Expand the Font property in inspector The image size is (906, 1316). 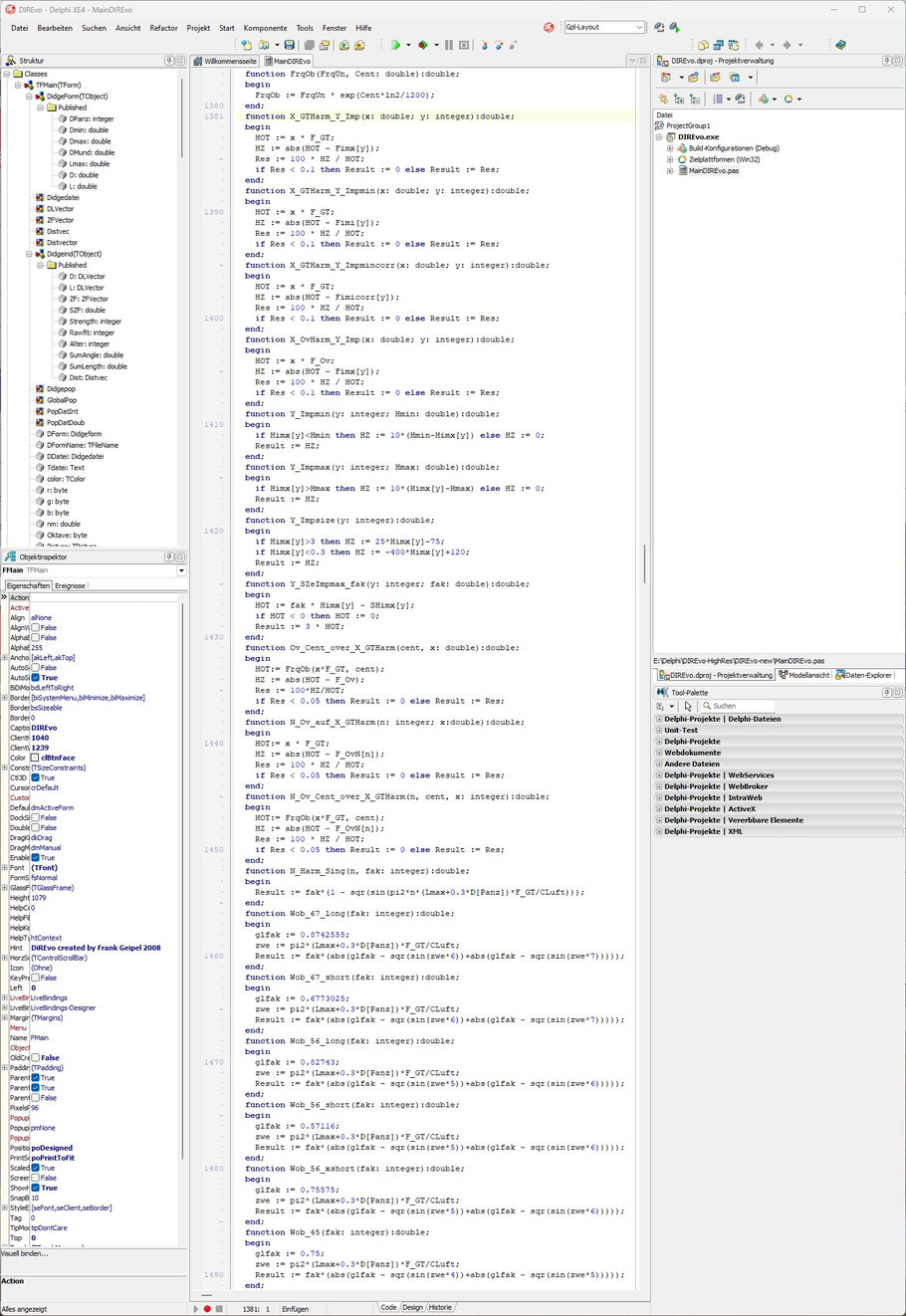pyautogui.click(x=5, y=867)
